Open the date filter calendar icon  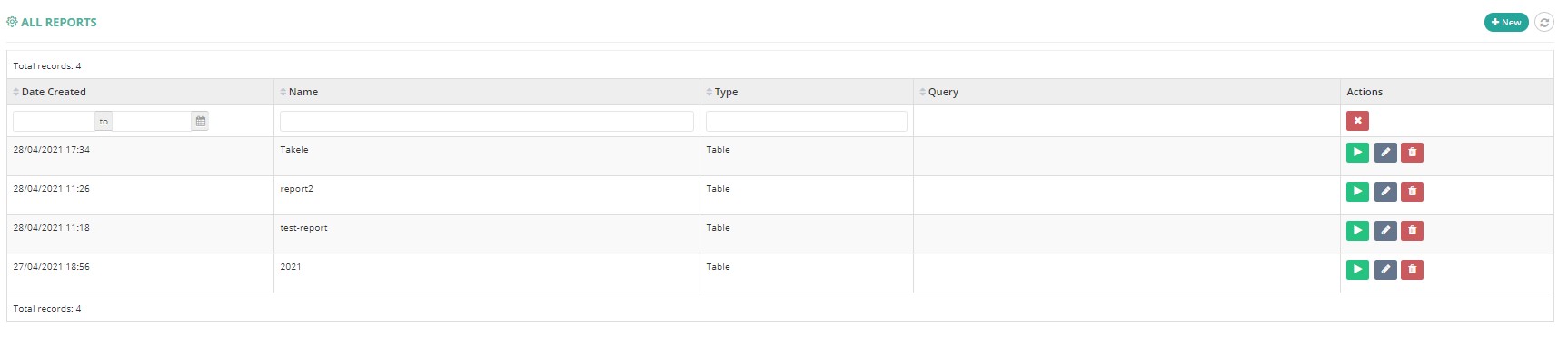(x=201, y=121)
